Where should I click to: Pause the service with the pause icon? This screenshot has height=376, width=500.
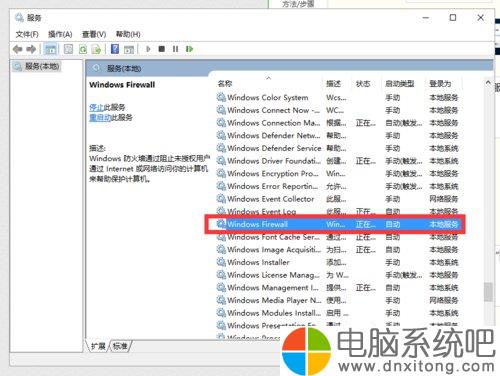pos(175,49)
